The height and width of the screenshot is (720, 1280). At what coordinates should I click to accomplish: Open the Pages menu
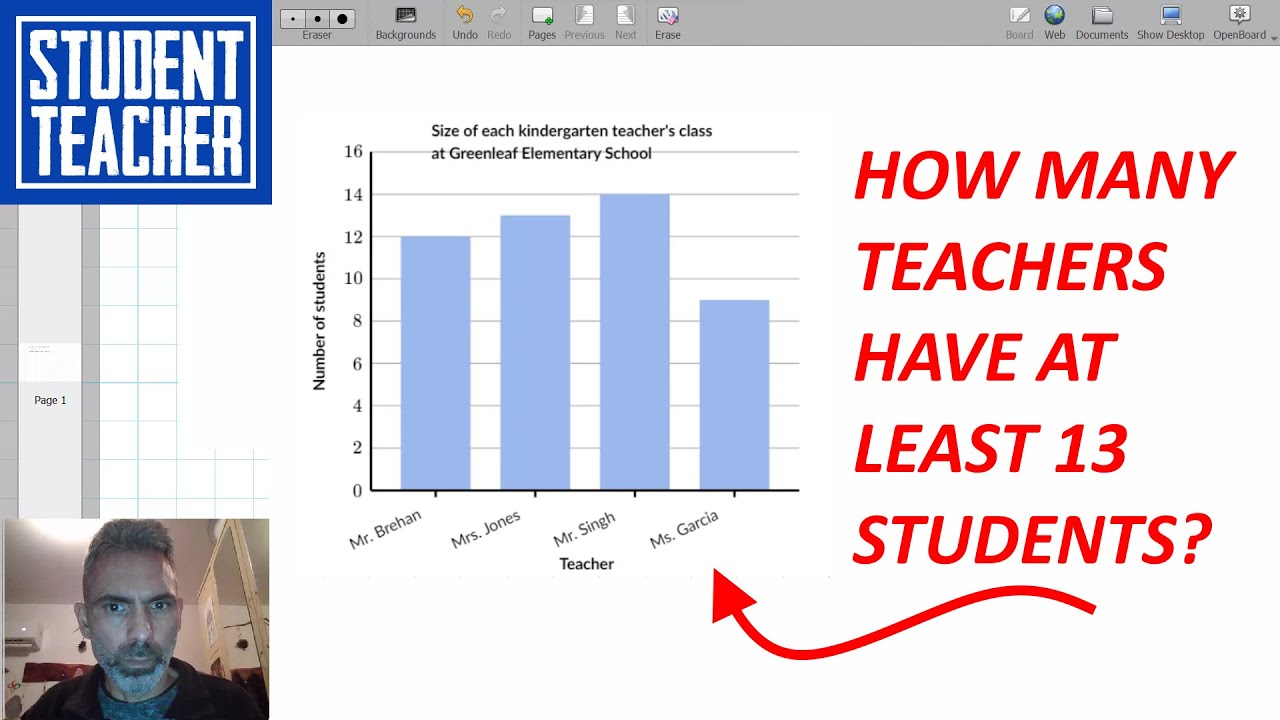pyautogui.click(x=542, y=23)
